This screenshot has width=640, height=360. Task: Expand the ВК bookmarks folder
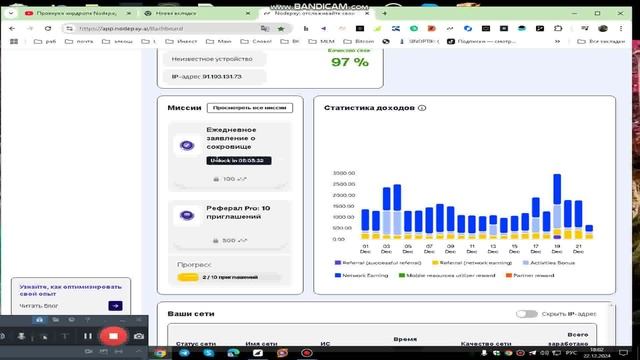[289, 41]
